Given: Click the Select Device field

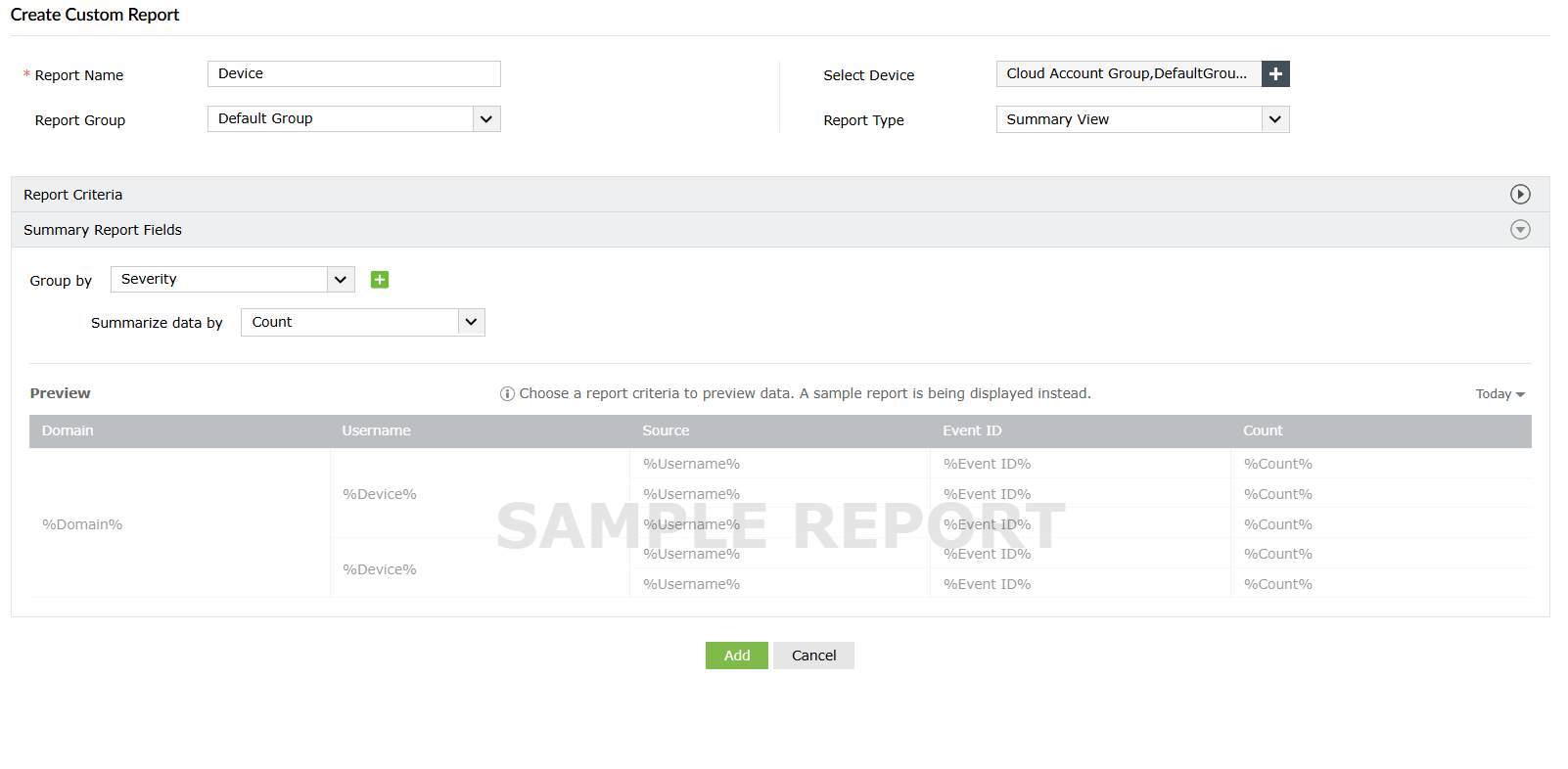Looking at the screenshot, I should click(x=1129, y=74).
